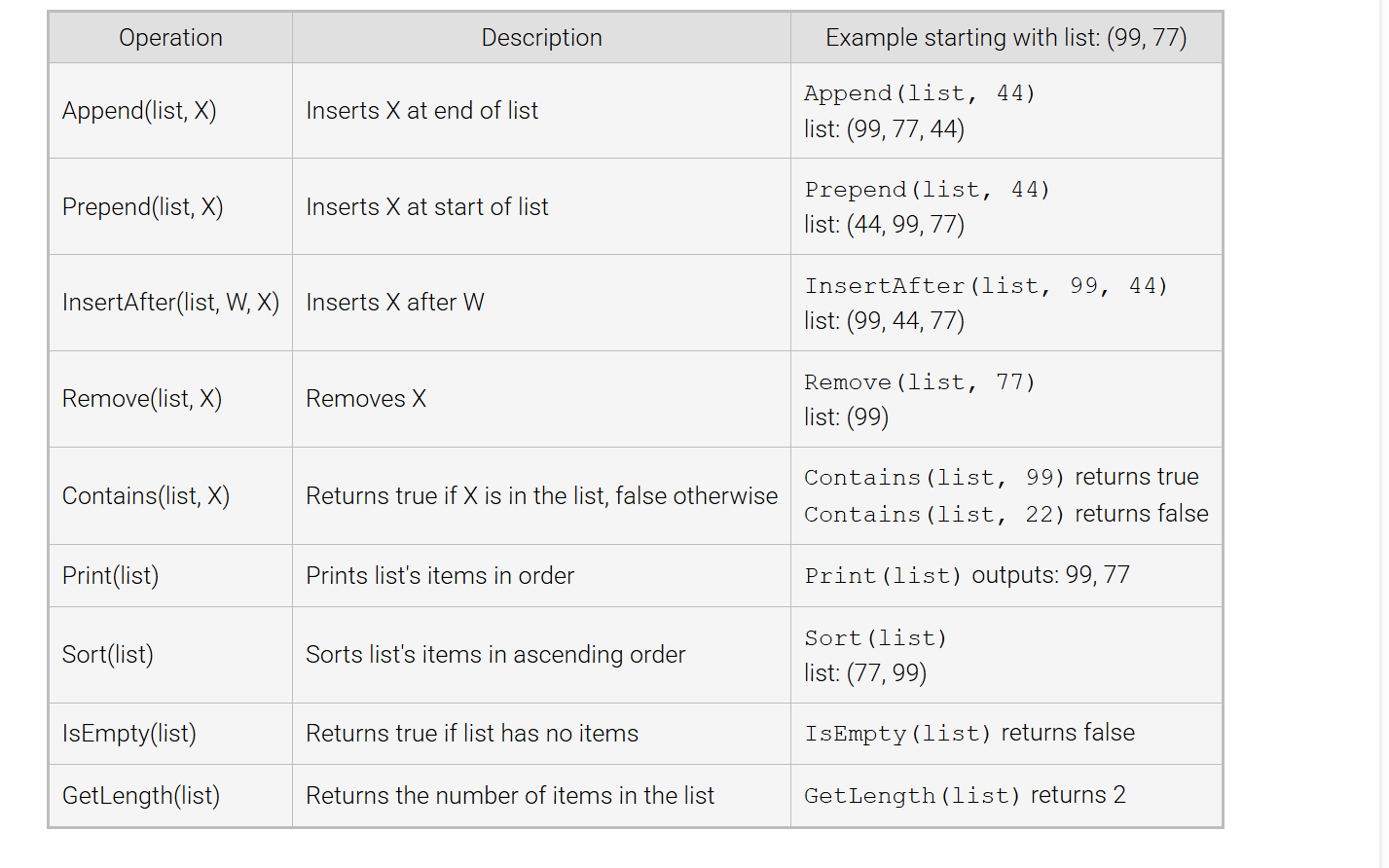Click the Description column header
This screenshot has height=868, width=1389.
click(541, 38)
